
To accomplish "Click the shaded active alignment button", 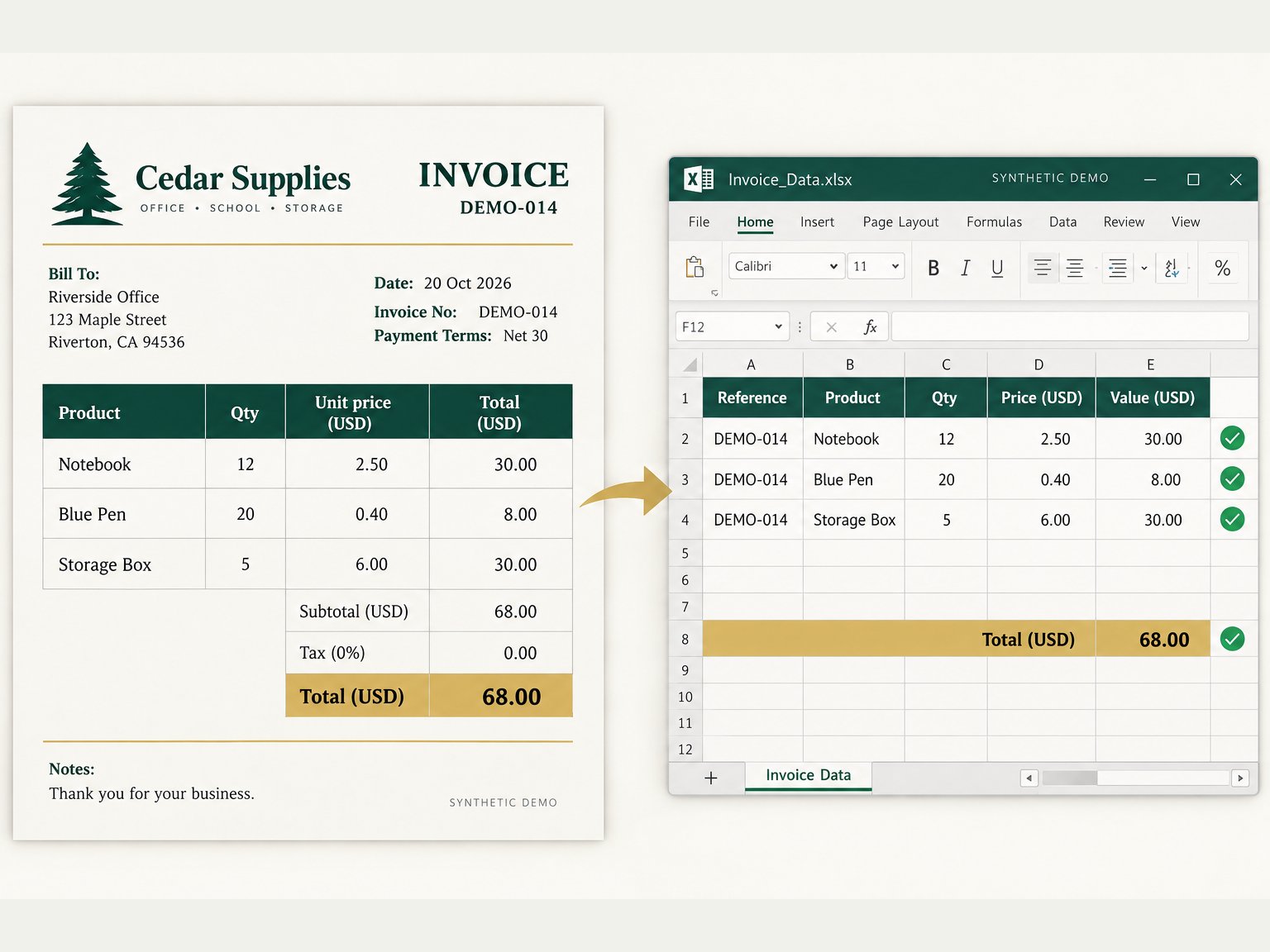I will tap(1043, 268).
